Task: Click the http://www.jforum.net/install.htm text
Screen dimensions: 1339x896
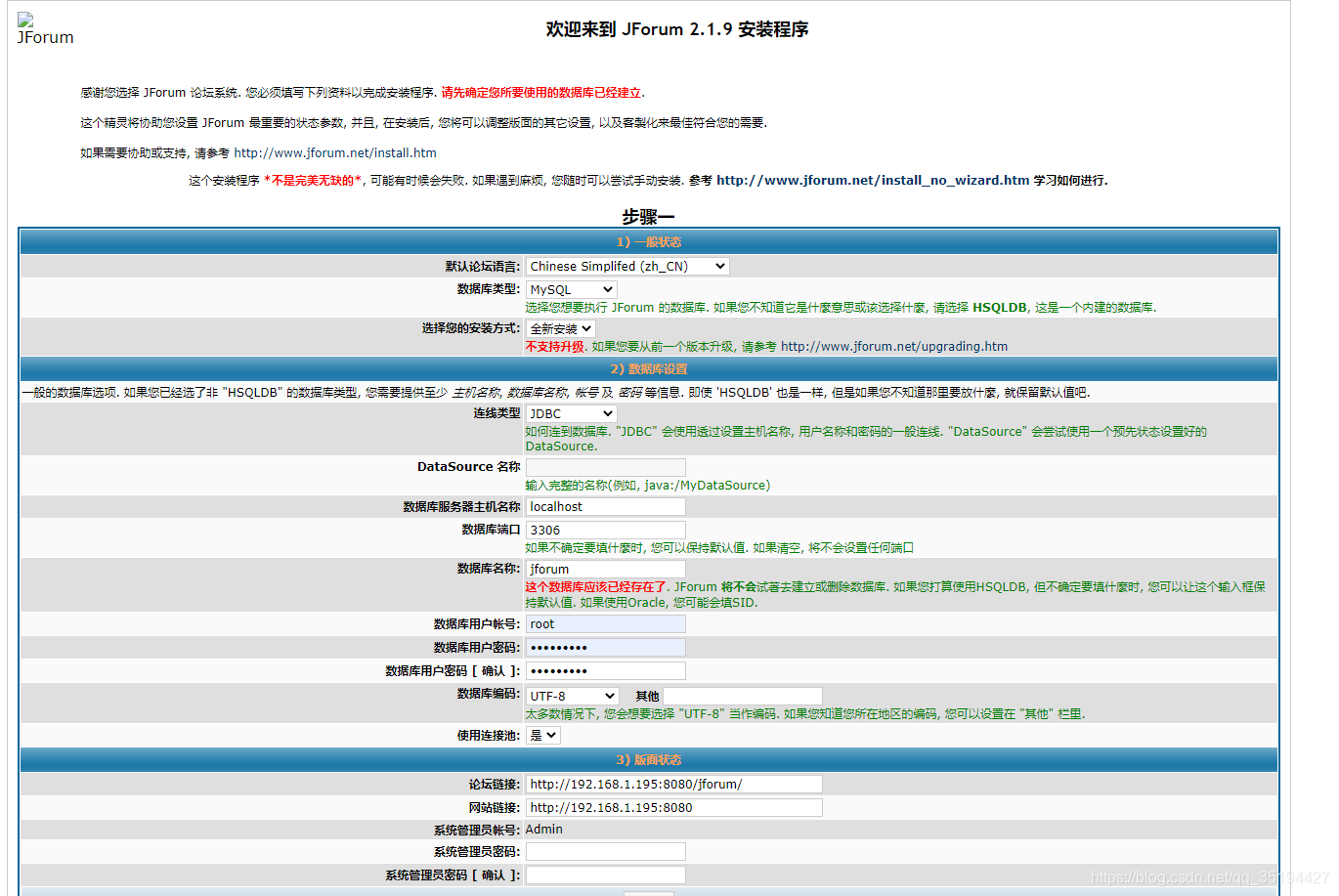Action: (x=335, y=152)
